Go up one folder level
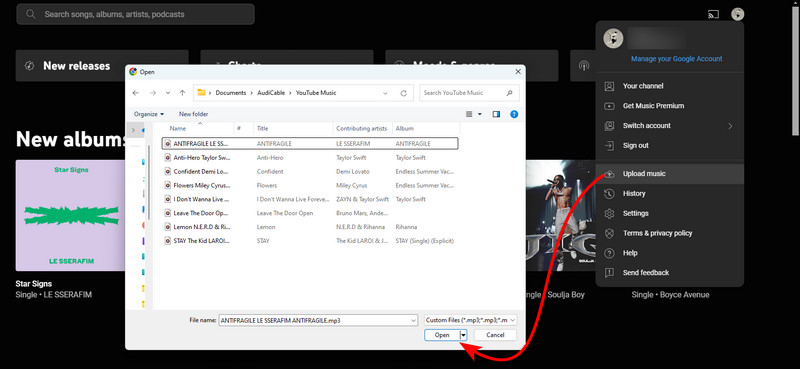The image size is (800, 369). [182, 93]
